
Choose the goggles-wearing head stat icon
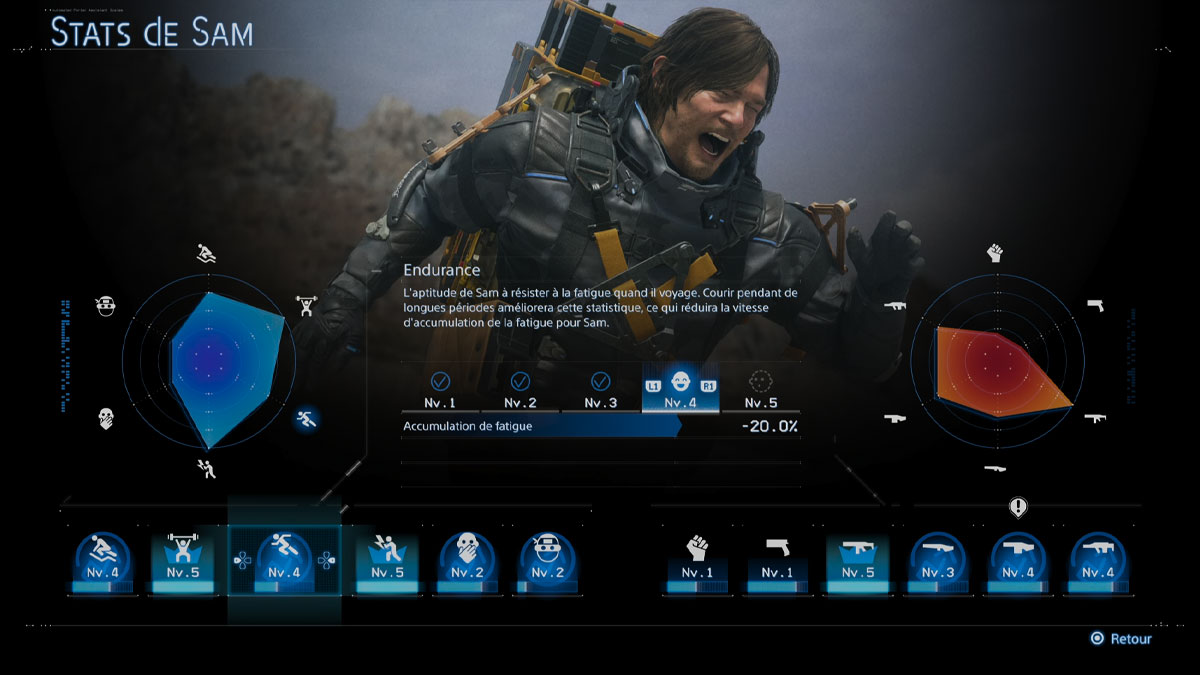548,559
